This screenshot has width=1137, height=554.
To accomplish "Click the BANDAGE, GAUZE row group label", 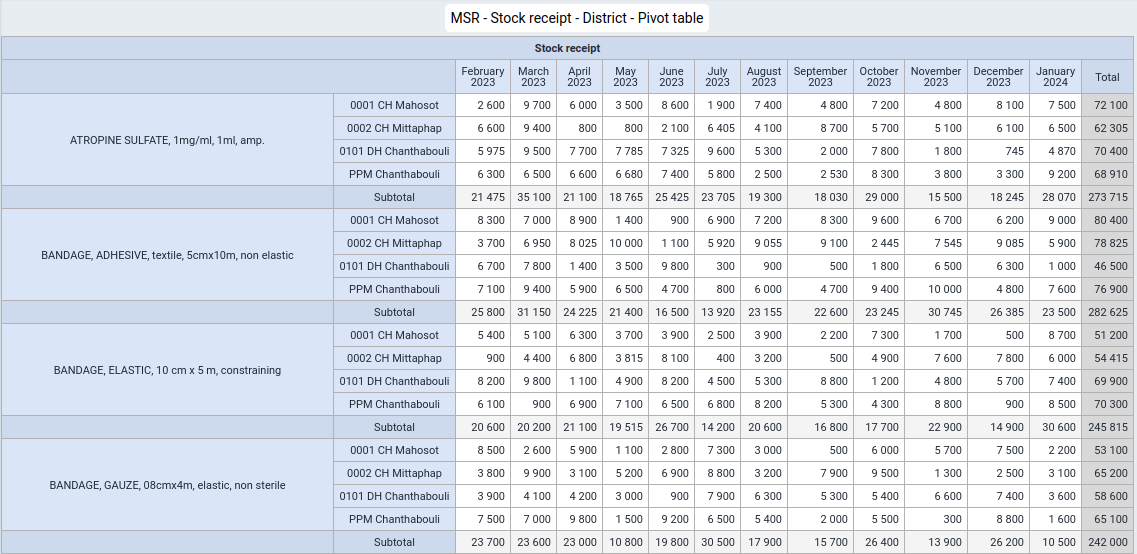I will [168, 485].
